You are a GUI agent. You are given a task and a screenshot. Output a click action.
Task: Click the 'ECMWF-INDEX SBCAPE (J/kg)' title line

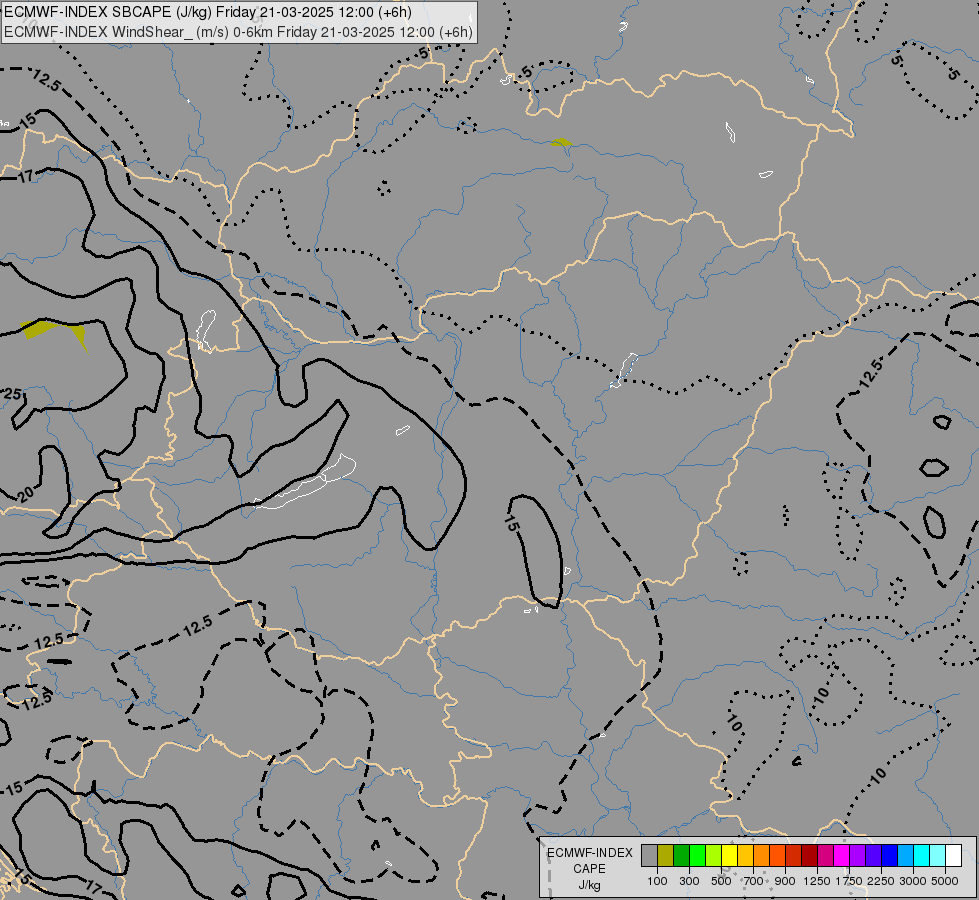click(x=207, y=12)
